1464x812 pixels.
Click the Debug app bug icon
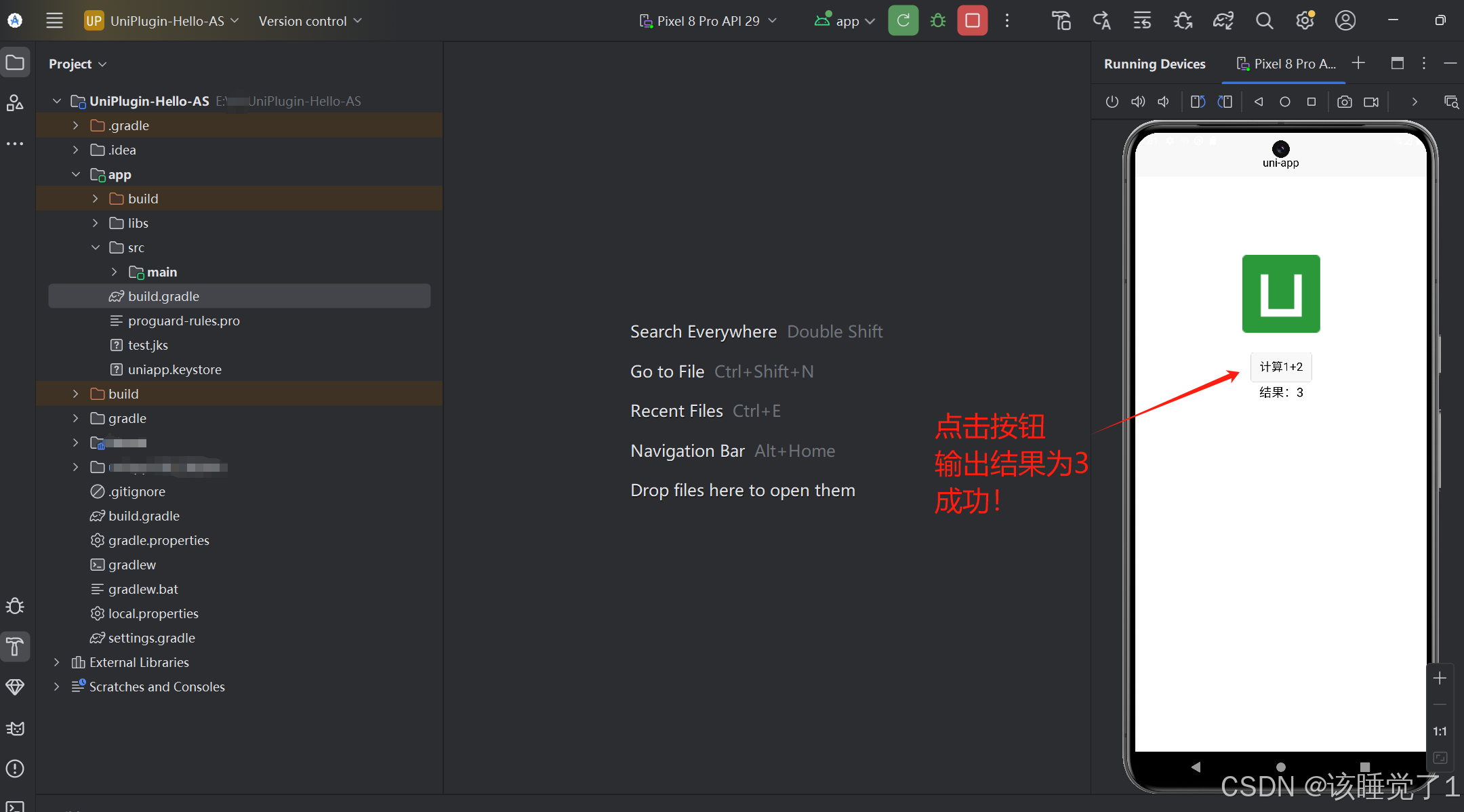(938, 21)
